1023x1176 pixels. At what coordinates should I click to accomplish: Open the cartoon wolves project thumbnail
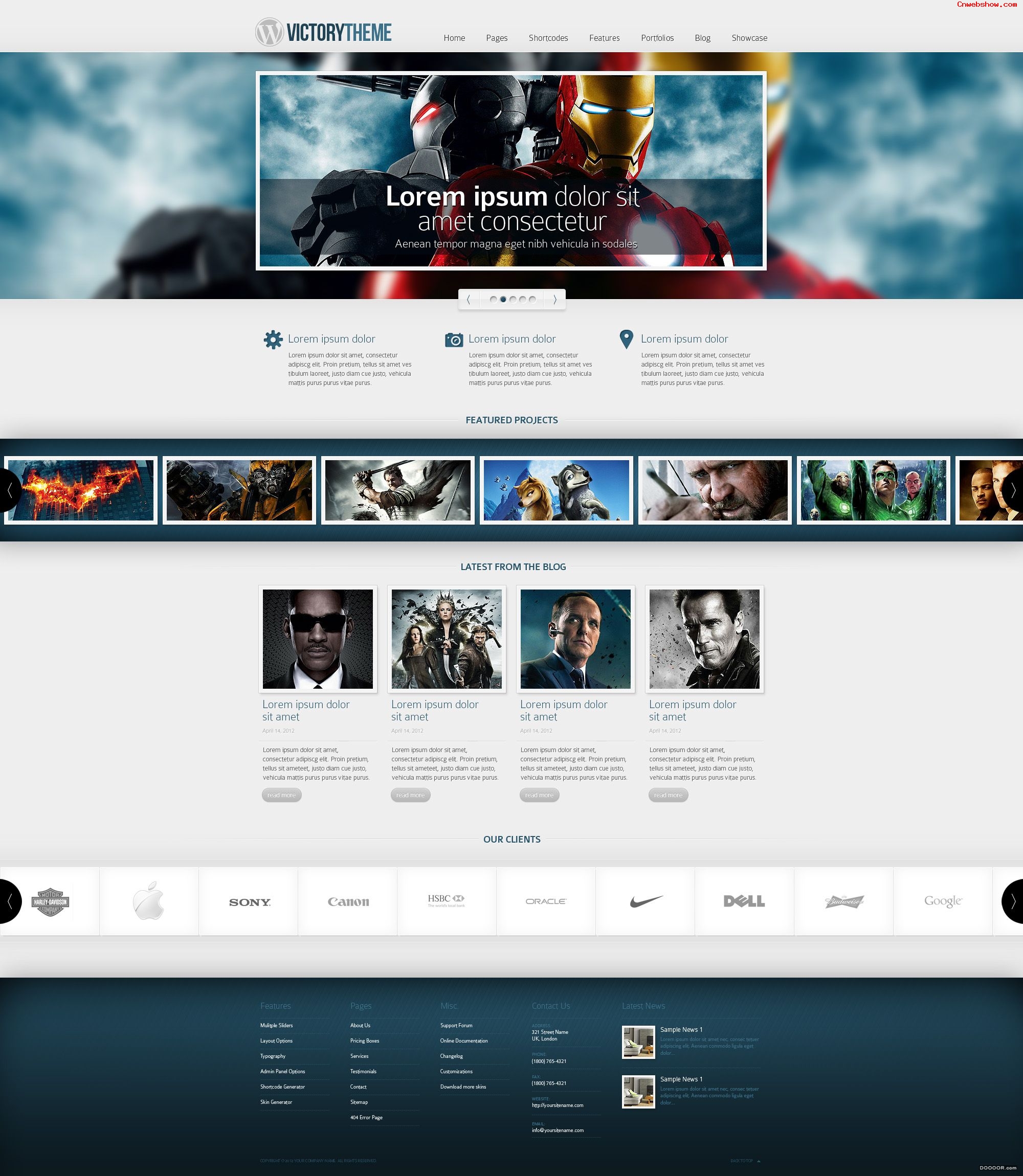click(557, 490)
